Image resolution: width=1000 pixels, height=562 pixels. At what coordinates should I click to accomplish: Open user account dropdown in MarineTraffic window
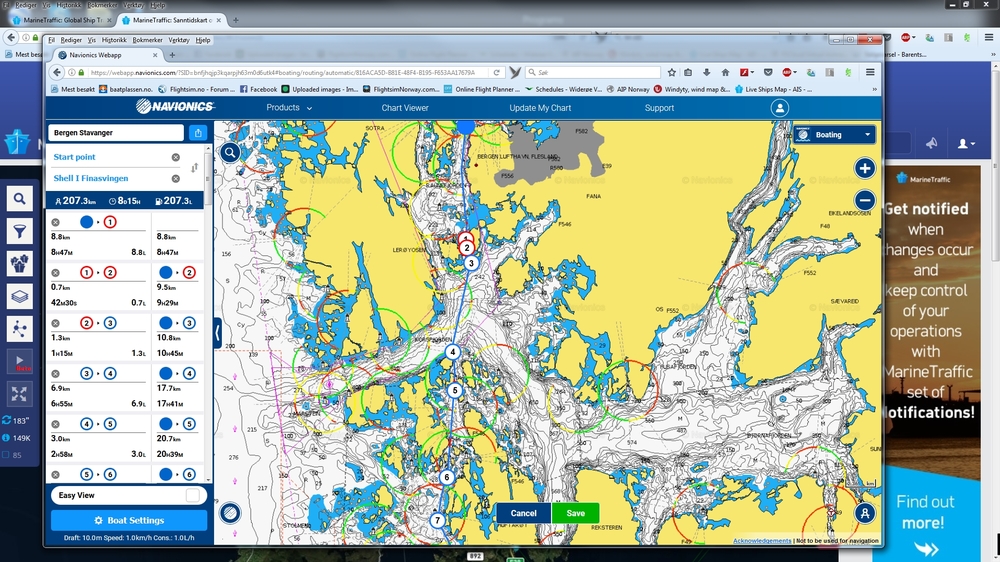coord(966,144)
